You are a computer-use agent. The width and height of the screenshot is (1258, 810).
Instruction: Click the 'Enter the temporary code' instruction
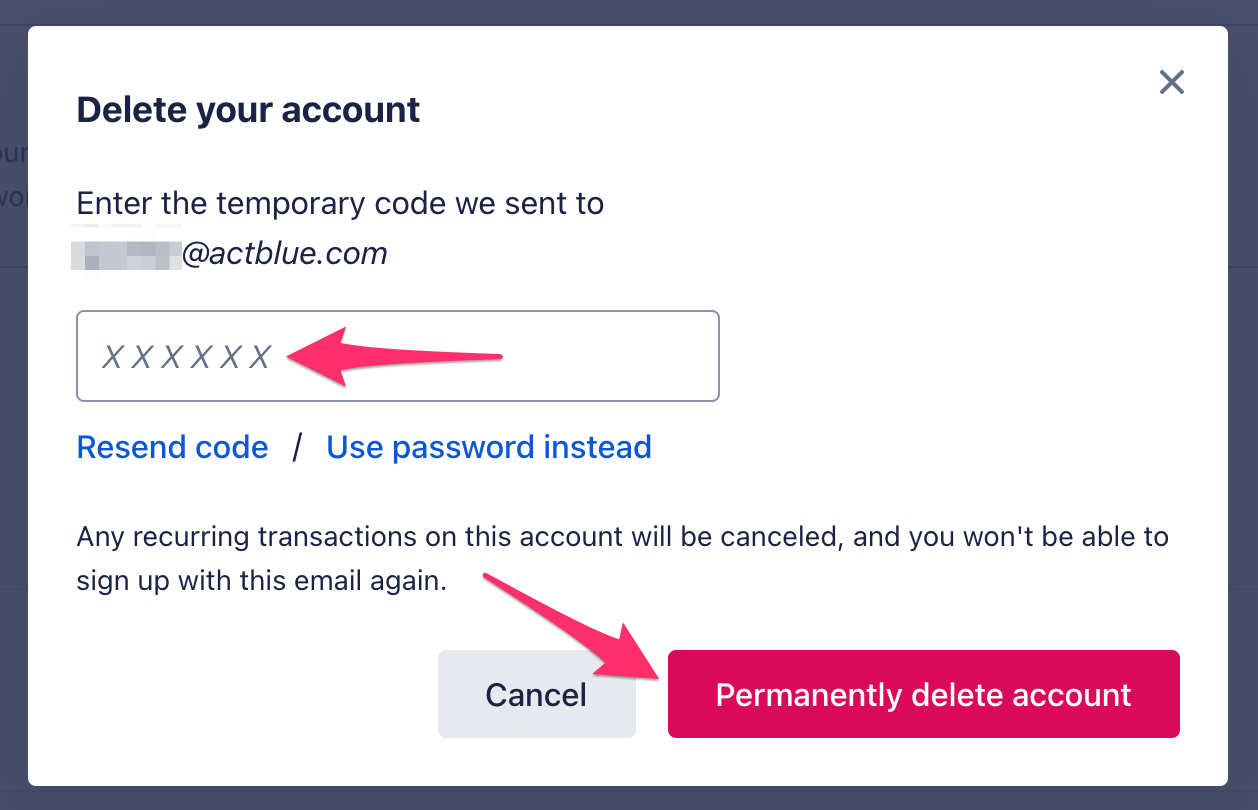(x=340, y=204)
